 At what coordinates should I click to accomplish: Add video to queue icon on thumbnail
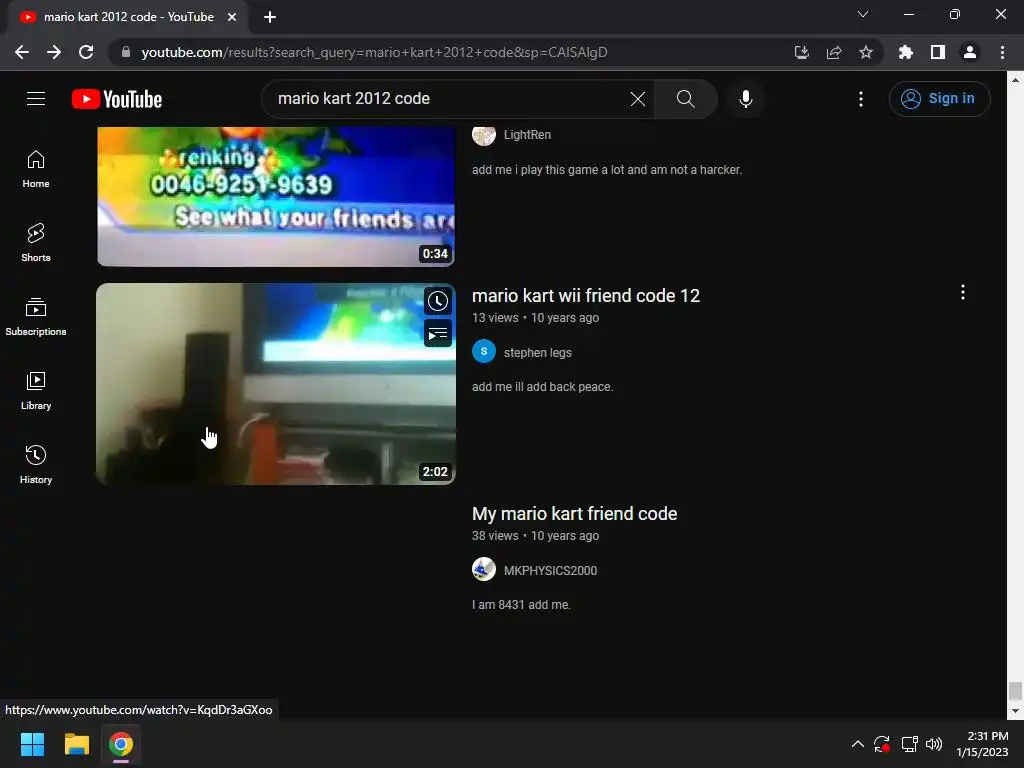(x=438, y=334)
